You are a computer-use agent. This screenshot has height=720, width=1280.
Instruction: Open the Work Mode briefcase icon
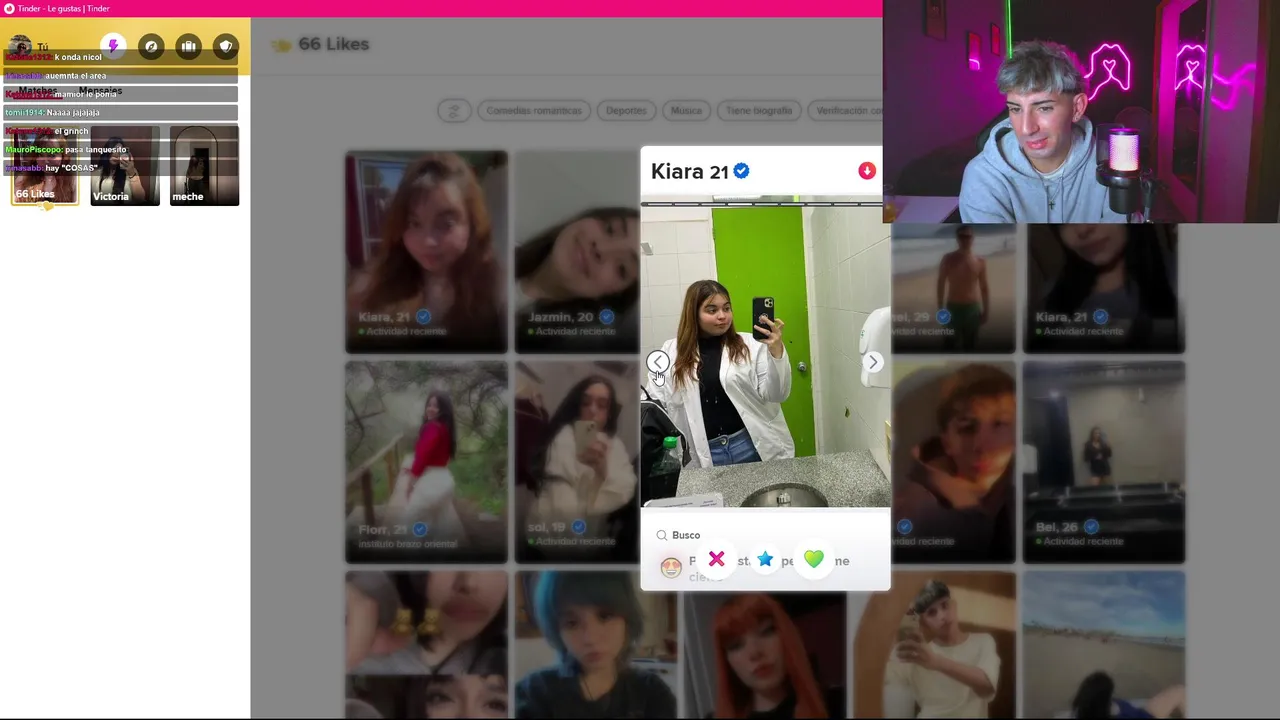[x=188, y=46]
